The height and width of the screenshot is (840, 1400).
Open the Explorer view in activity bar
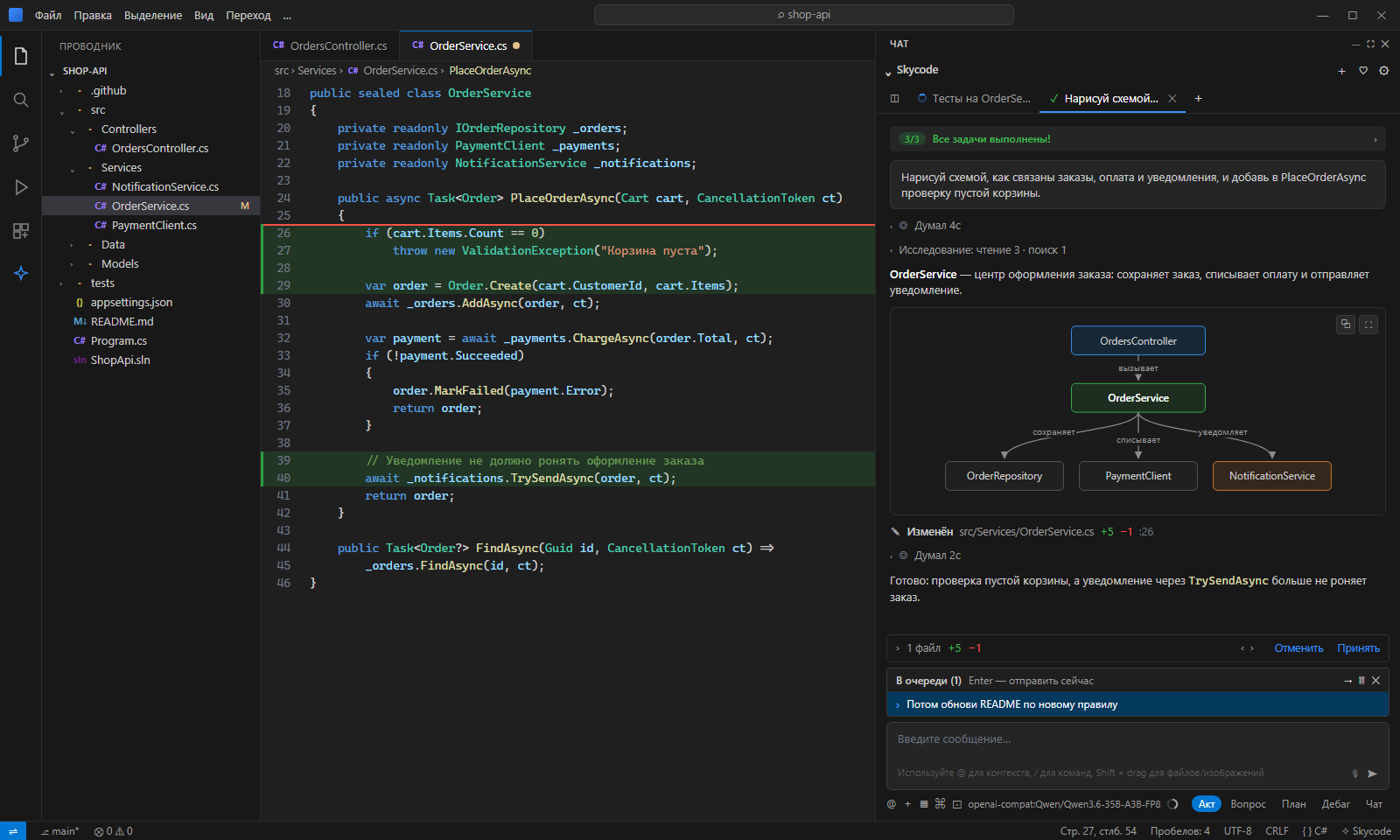pyautogui.click(x=21, y=57)
